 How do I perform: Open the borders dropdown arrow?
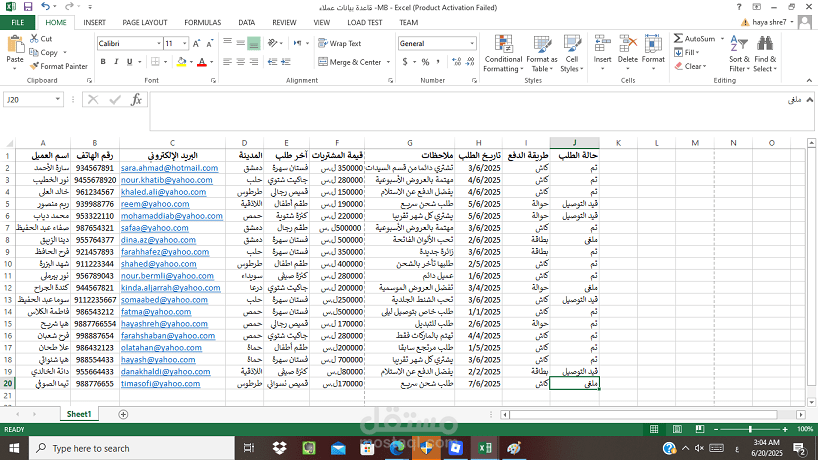[165, 62]
